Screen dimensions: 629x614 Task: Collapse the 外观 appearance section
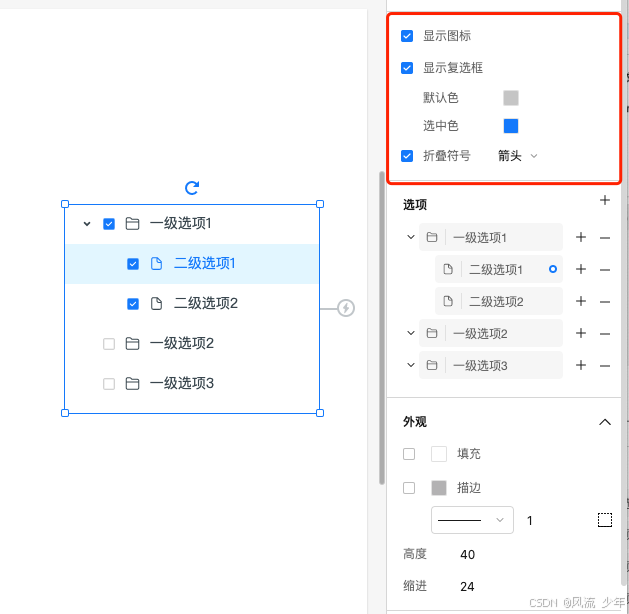coord(605,422)
